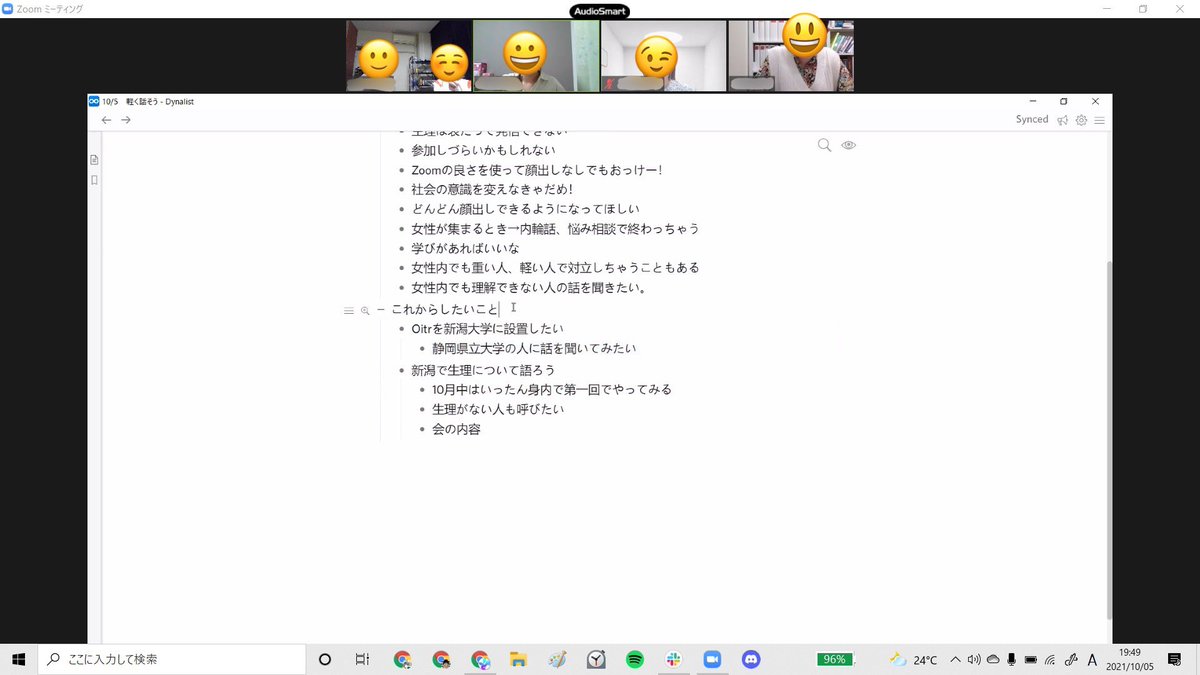Image resolution: width=1200 pixels, height=675 pixels.
Task: Open the Dynalist hamburger menu
Action: (x=1099, y=120)
